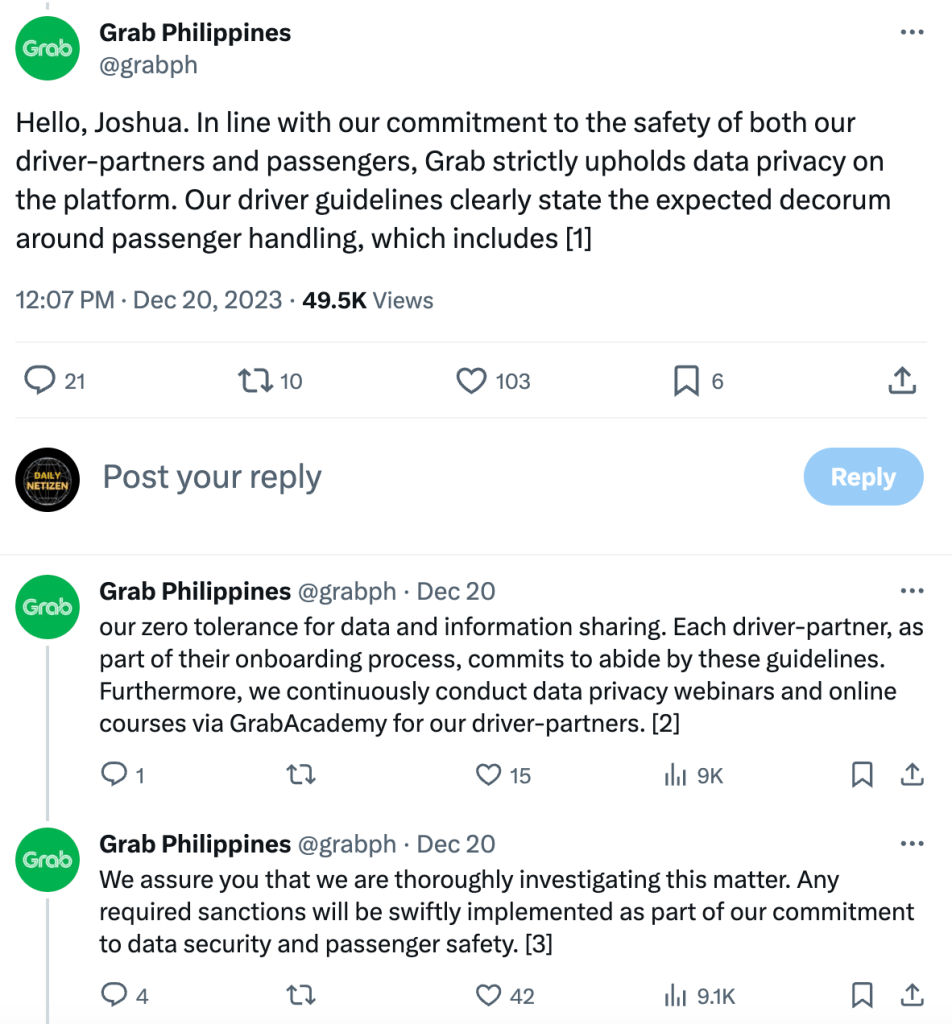Viewport: 952px width, 1024px height.
Task: Open the @grabph handle under main post
Action: click(x=148, y=65)
